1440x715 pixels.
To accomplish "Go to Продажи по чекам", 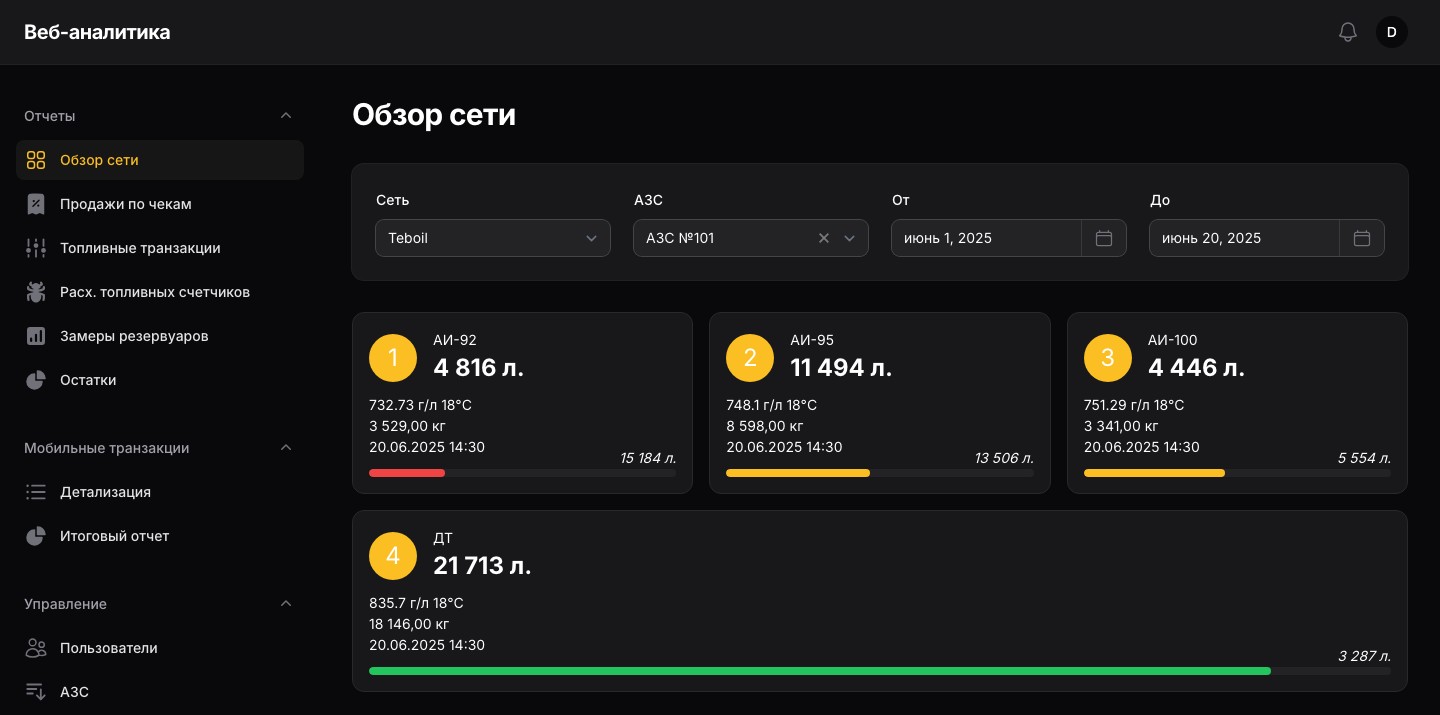I will pyautogui.click(x=160, y=204).
